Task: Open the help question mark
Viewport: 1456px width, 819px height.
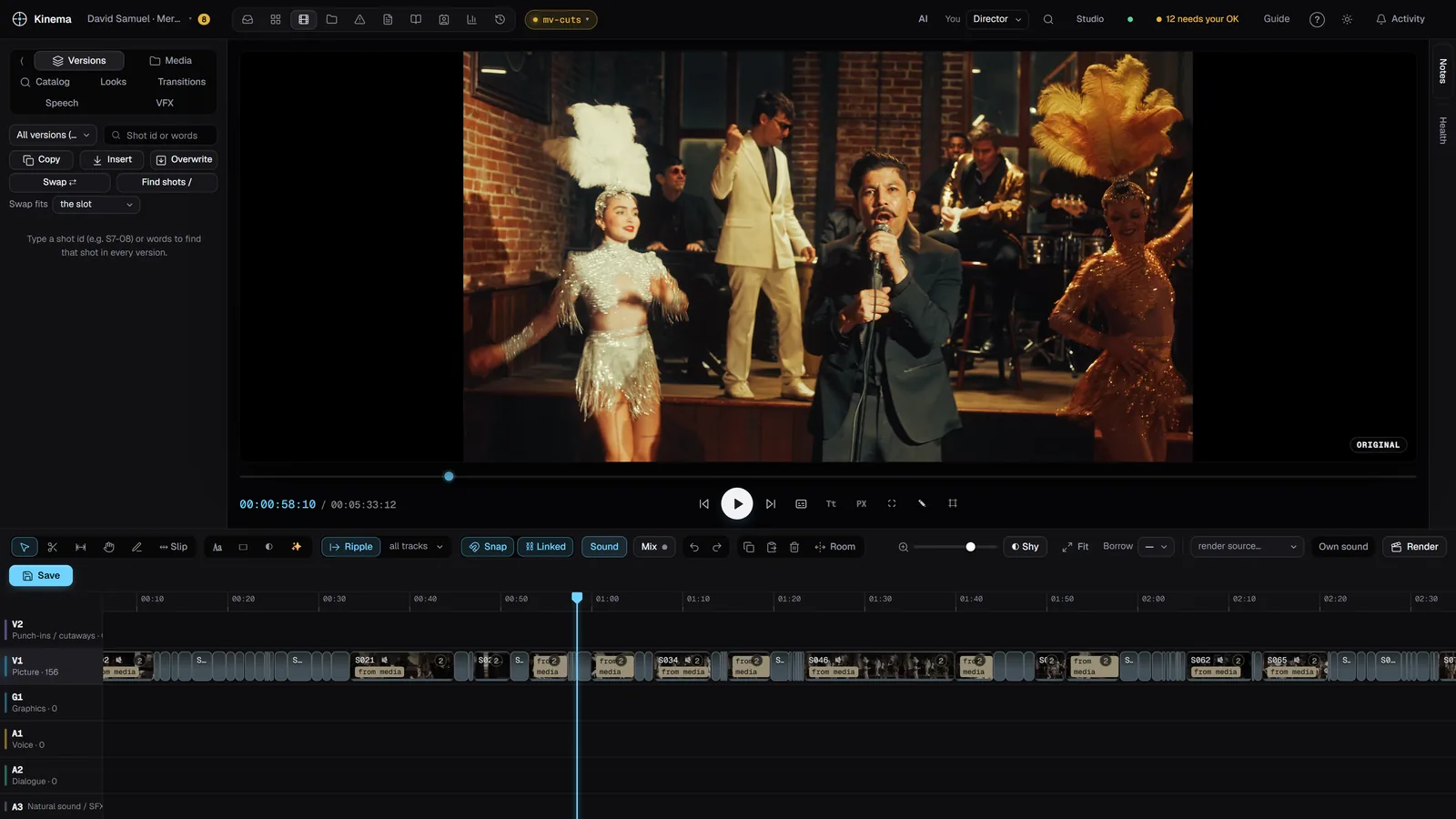Action: (1317, 19)
